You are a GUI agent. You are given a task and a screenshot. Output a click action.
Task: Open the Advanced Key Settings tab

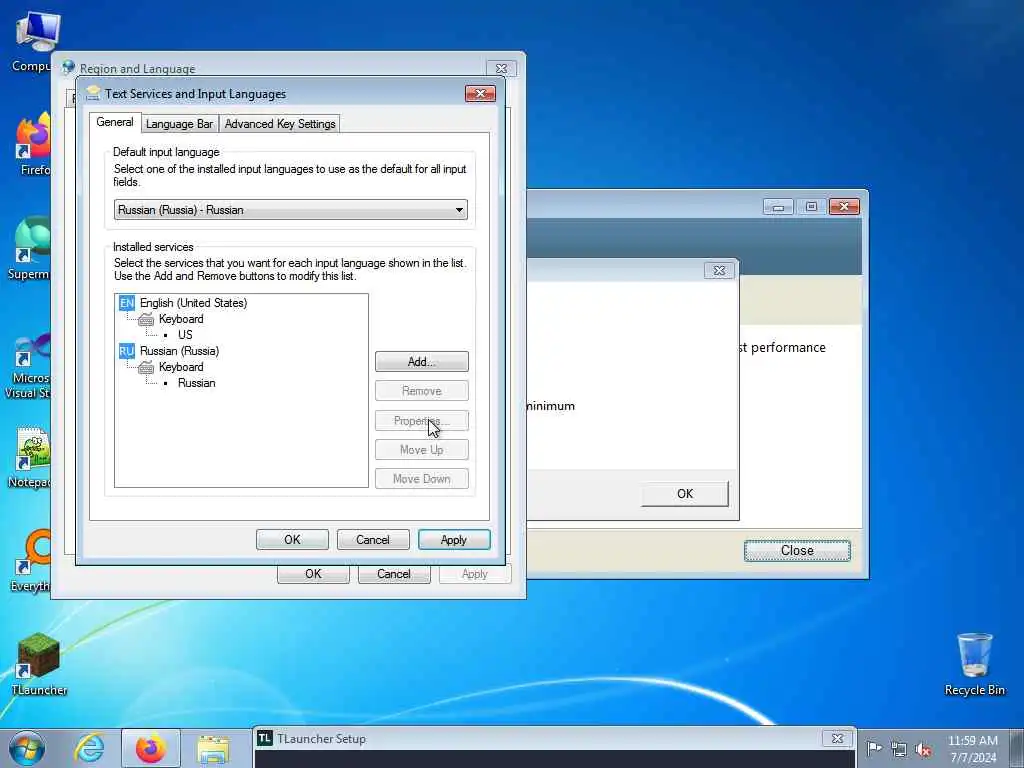tap(280, 124)
